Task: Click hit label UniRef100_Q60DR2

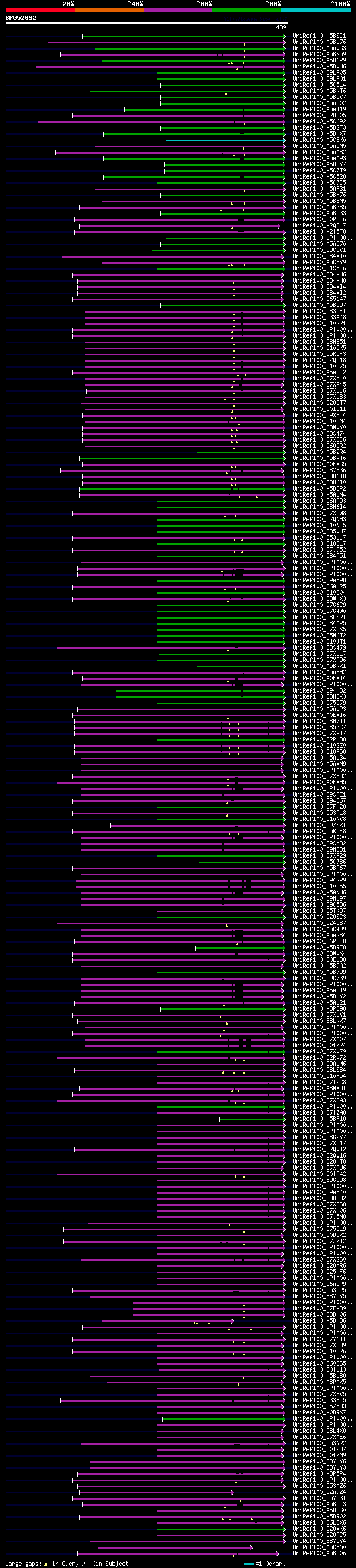Action: click(319, 446)
